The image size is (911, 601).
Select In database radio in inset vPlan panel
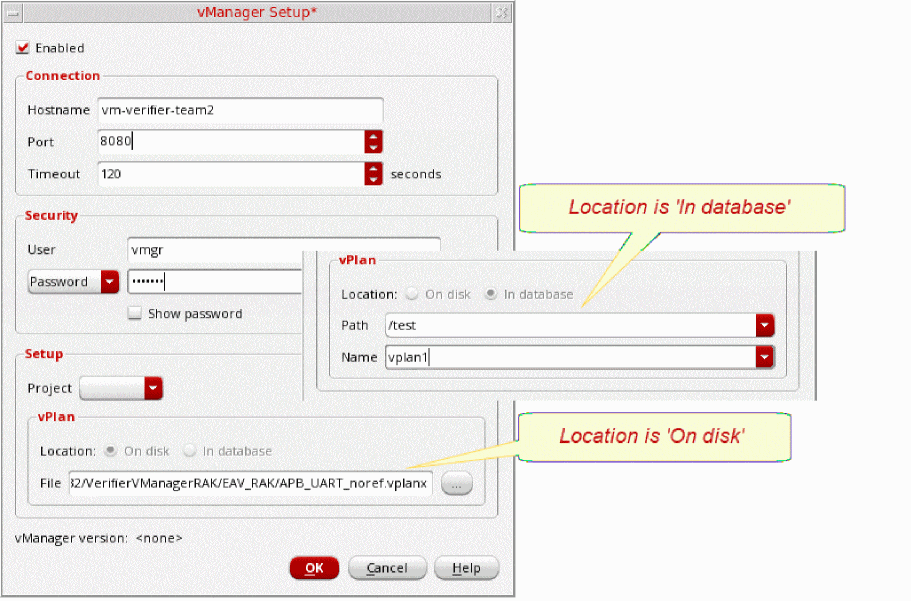(x=491, y=294)
